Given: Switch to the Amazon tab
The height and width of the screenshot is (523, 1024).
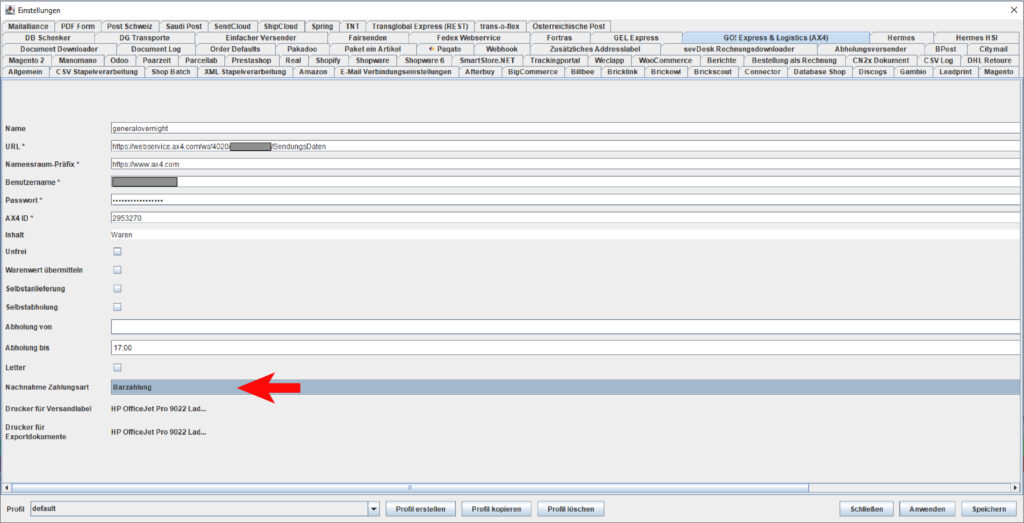Looking at the screenshot, I should click(313, 72).
